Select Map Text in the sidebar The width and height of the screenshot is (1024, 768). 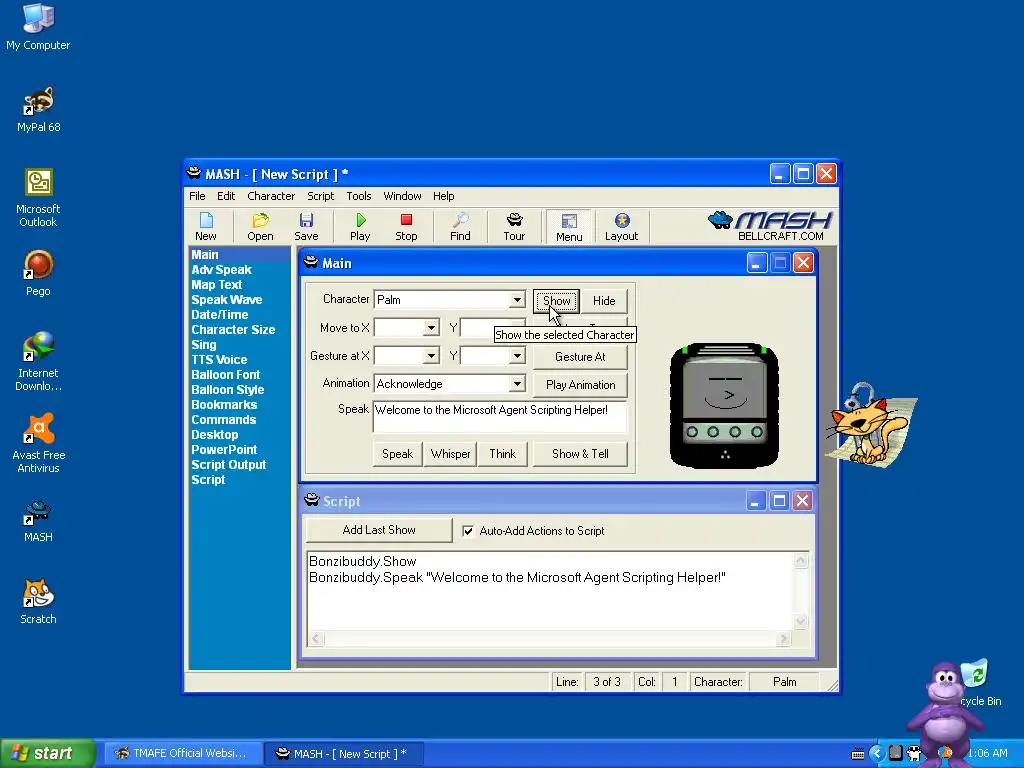[216, 285]
